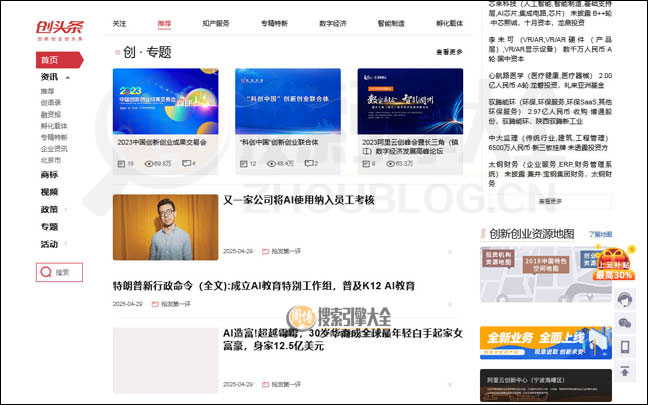The image size is (648, 405).
Task: Select 创语录 in the left sidebar
Action: coord(50,103)
